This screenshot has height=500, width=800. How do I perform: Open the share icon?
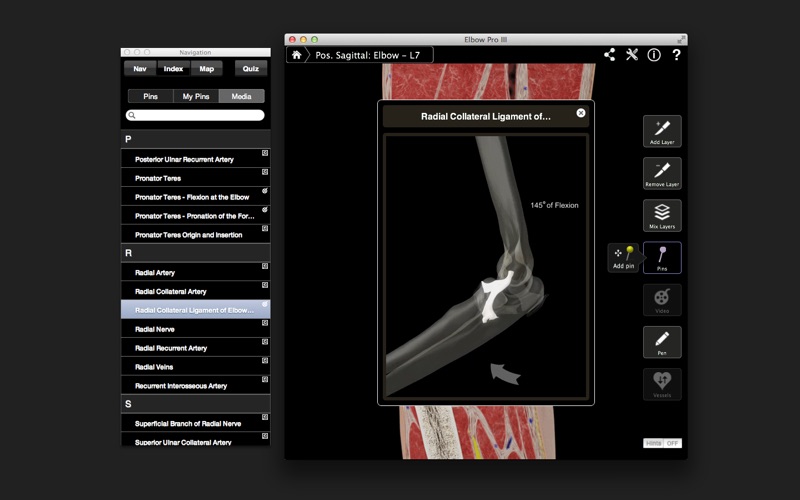point(610,55)
